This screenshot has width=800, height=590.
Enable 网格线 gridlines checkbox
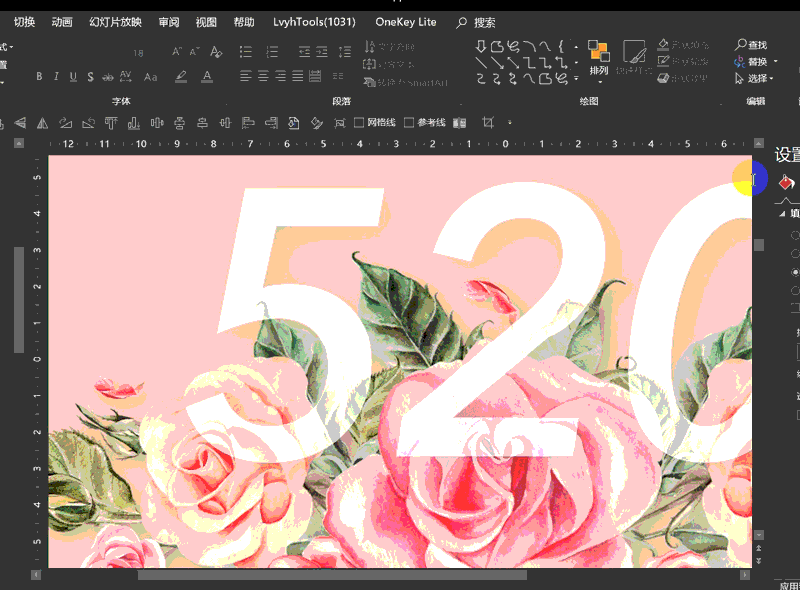pos(359,122)
